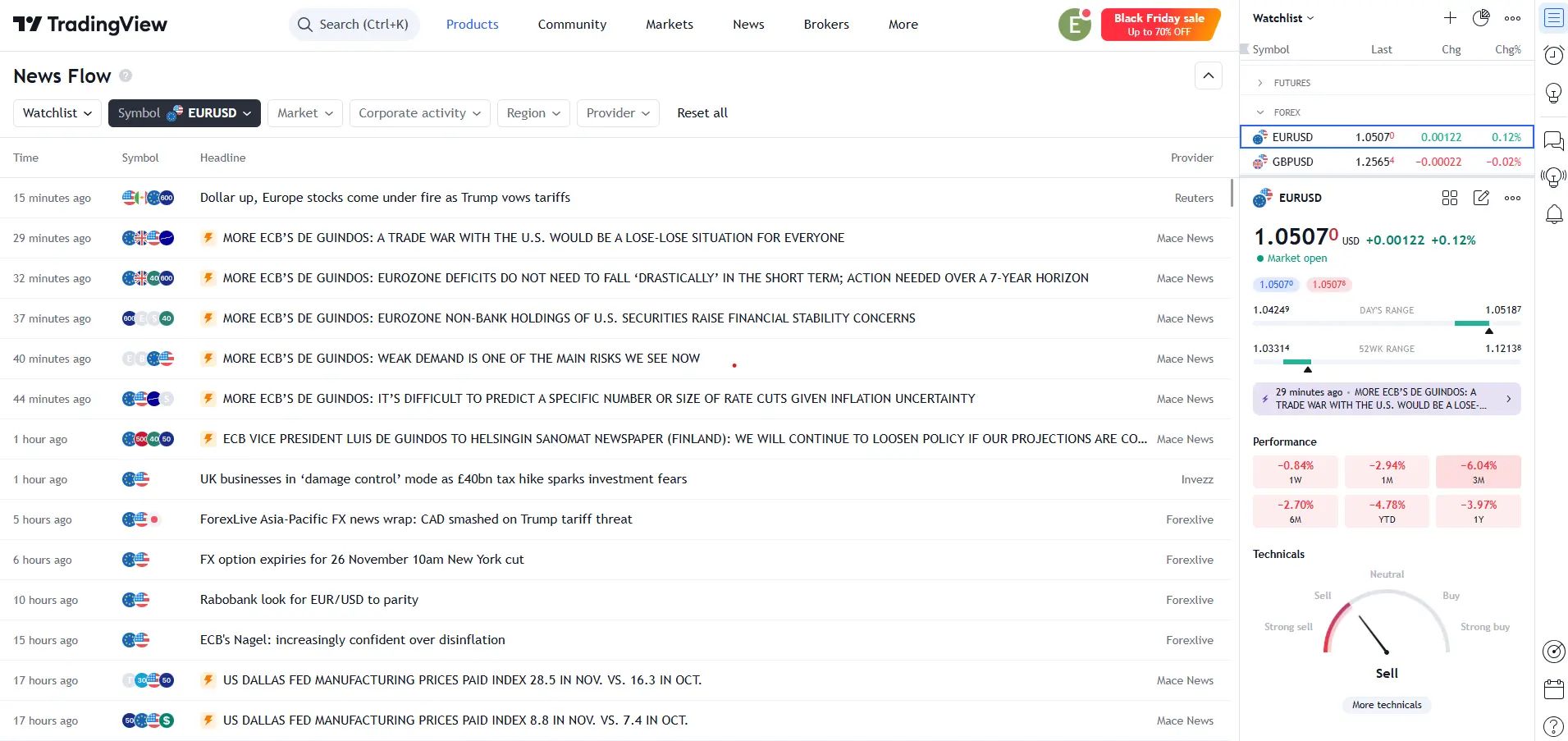Click the EURUSD add note pencil icon
The image size is (1568, 741).
(1481, 198)
